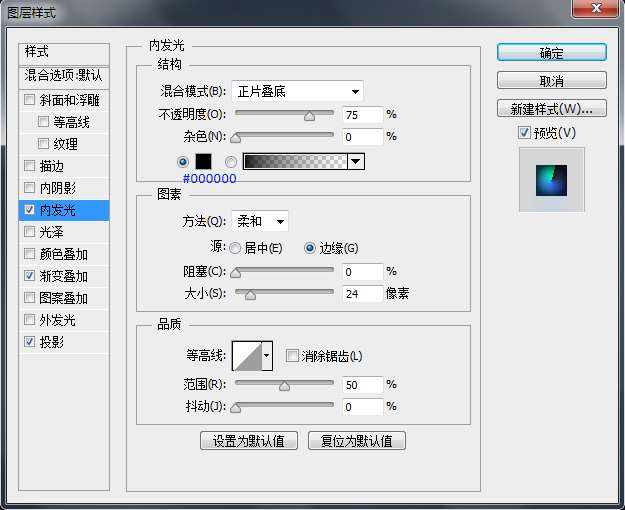The height and width of the screenshot is (510, 625).
Task: Enable the 外发光 checkbox
Action: click(x=29, y=319)
